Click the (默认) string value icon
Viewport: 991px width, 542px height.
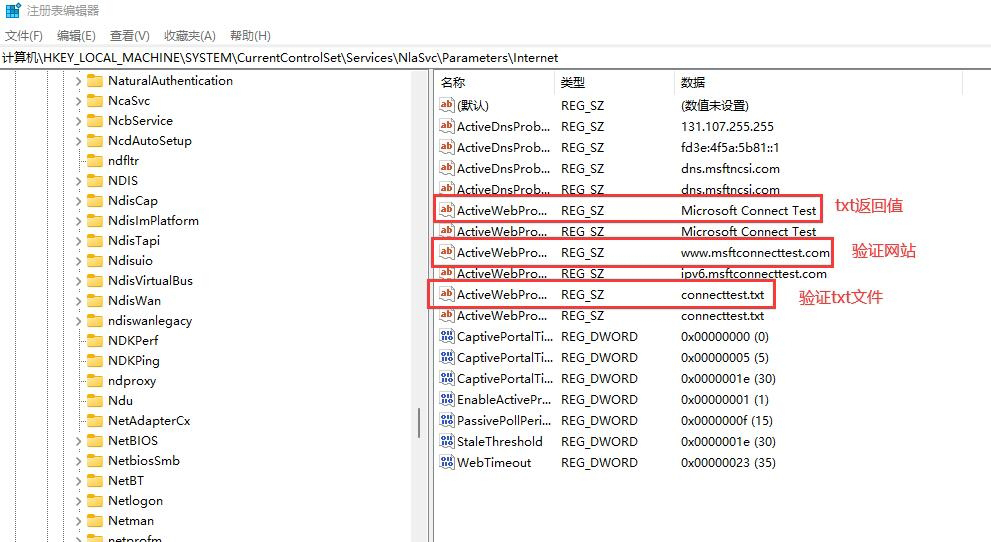pyautogui.click(x=446, y=105)
